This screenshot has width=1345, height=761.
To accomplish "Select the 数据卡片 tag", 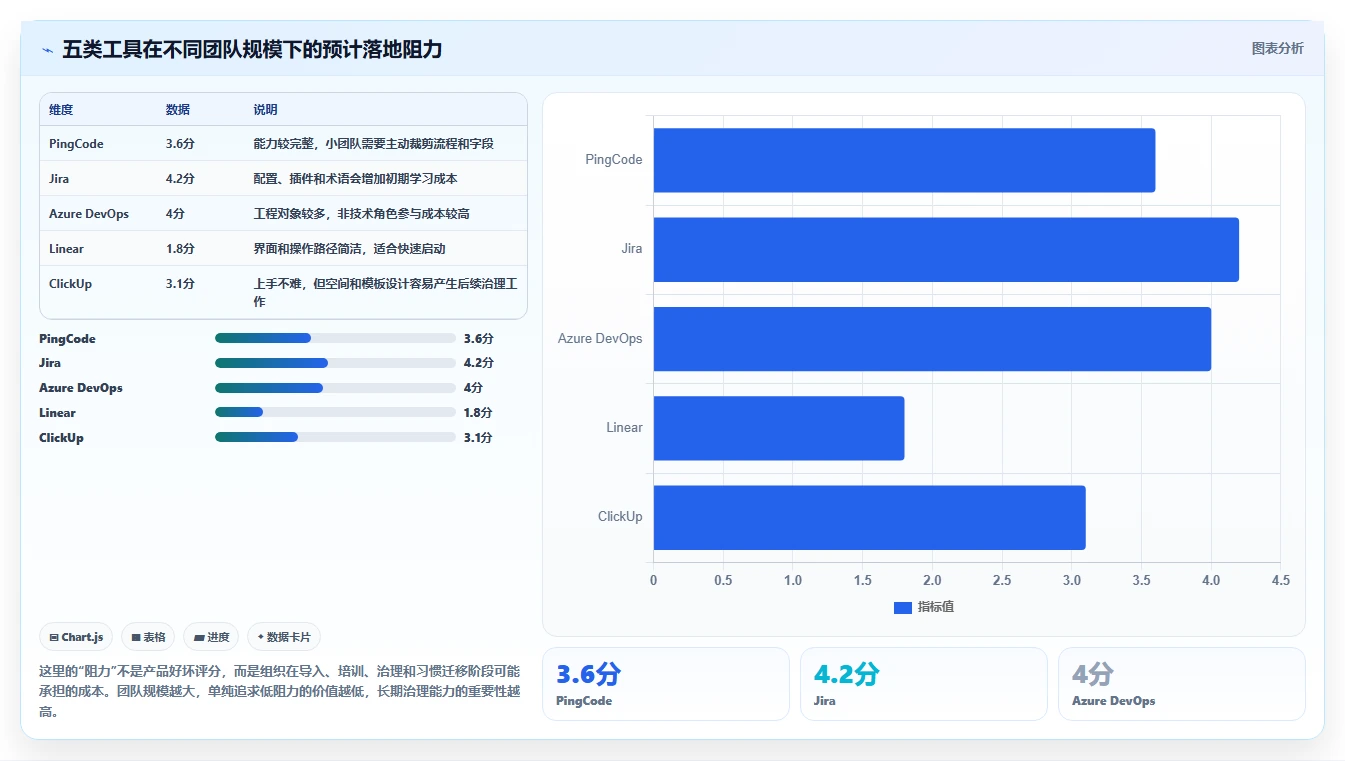I will point(284,637).
